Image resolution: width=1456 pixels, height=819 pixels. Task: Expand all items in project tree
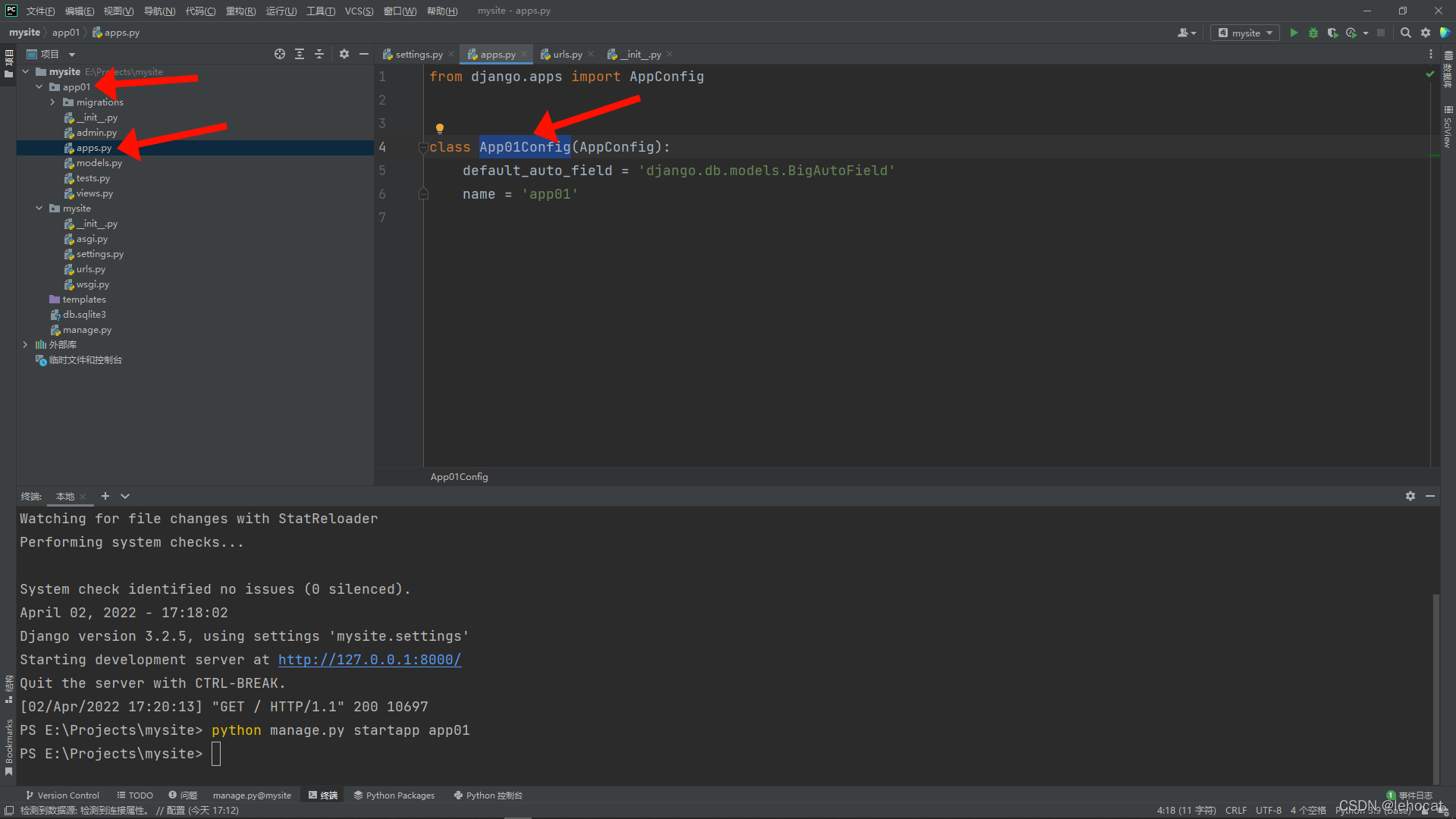click(300, 54)
